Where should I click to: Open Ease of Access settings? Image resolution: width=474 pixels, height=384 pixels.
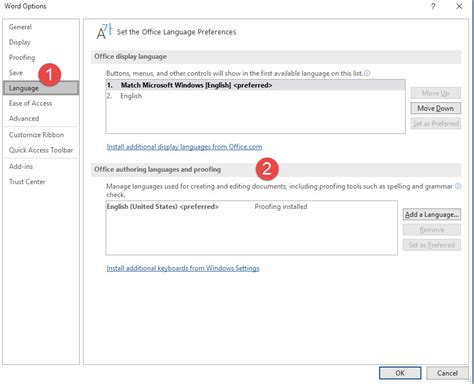coord(30,103)
